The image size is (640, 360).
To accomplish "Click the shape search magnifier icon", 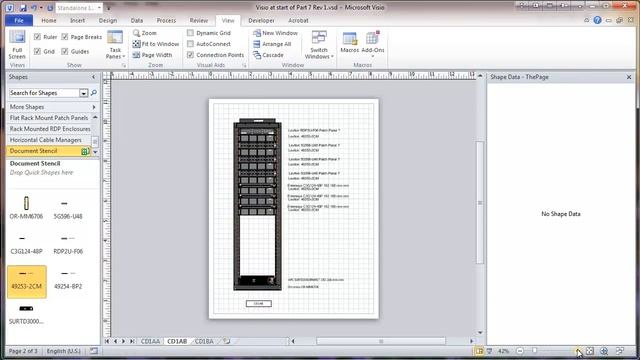I will [x=94, y=93].
